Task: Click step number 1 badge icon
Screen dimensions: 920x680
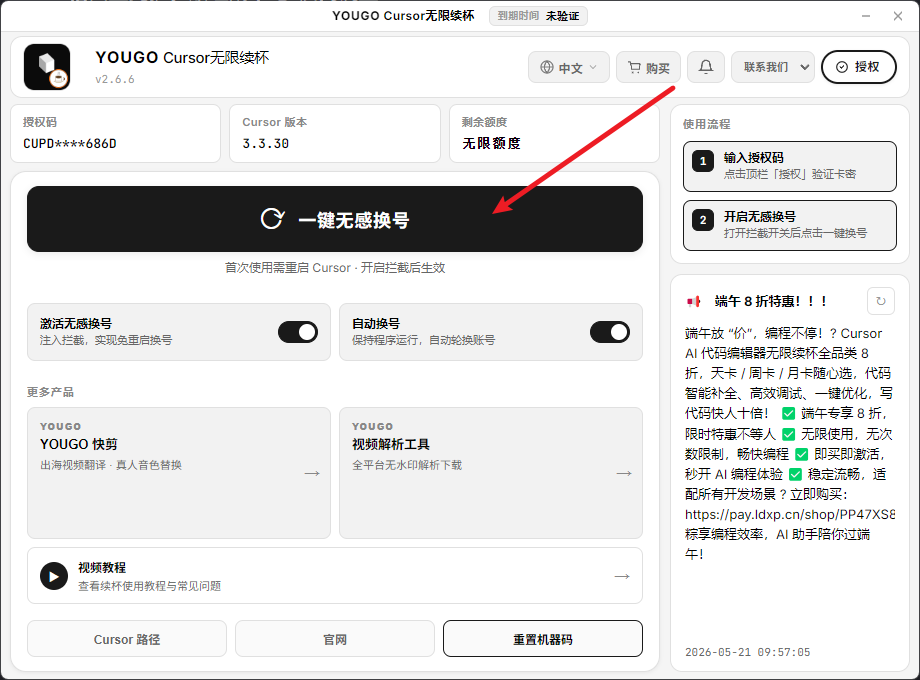Action: coord(703,161)
